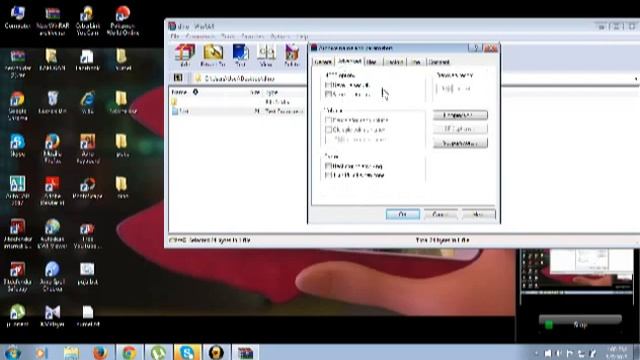Click OK in the archive dialog
The image size is (640, 360).
pyautogui.click(x=402, y=214)
